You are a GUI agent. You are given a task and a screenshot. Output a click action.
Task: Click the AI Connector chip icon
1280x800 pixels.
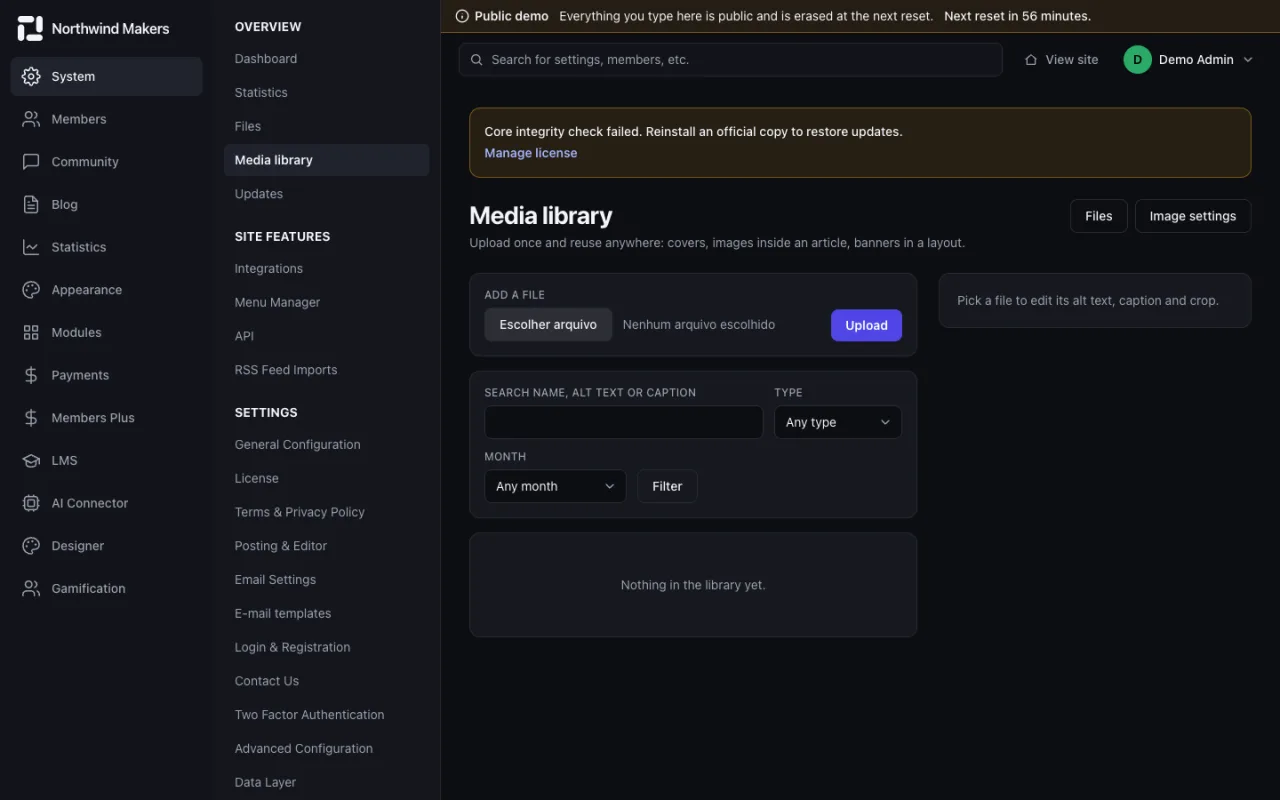pyautogui.click(x=31, y=503)
